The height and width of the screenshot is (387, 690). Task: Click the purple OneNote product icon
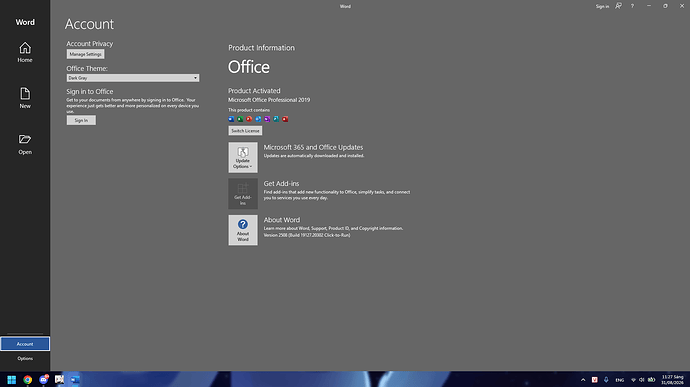[x=267, y=119]
